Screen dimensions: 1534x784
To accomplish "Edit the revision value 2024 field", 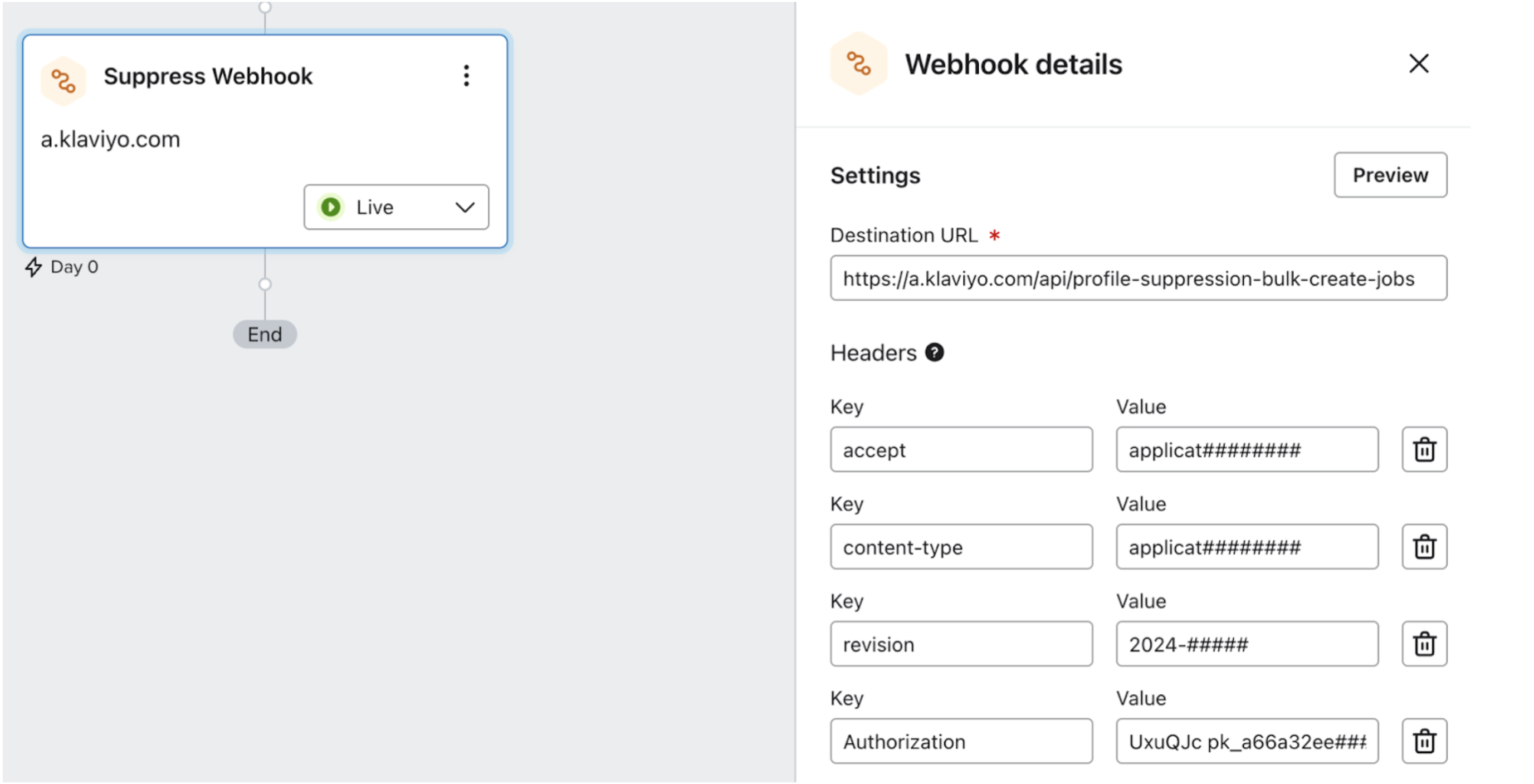I will click(x=1247, y=644).
